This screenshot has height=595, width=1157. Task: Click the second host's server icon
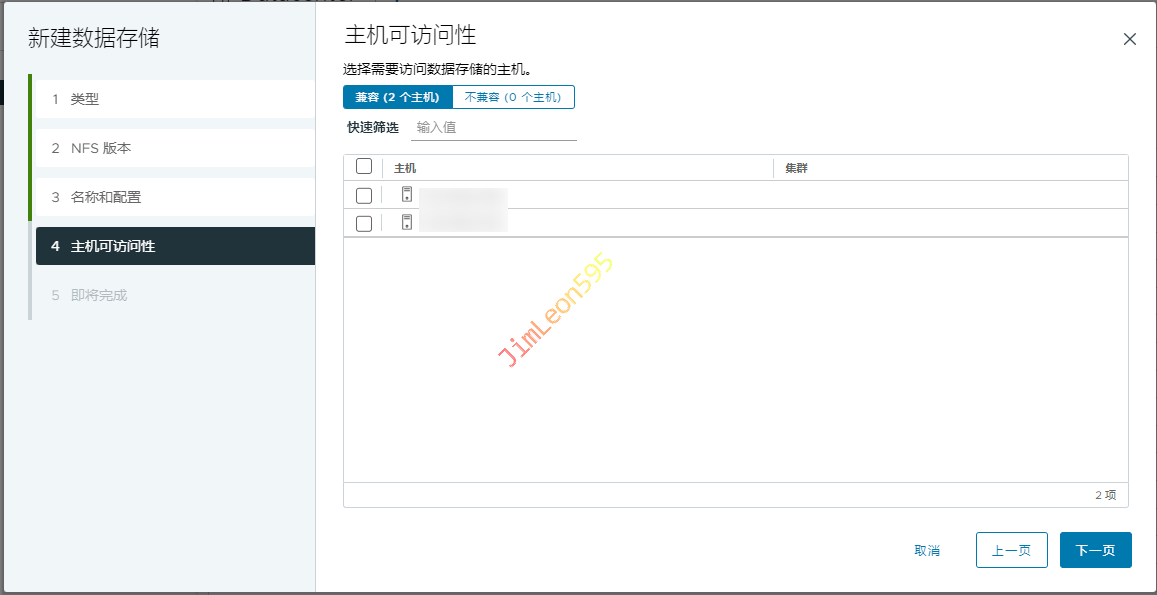tap(407, 223)
